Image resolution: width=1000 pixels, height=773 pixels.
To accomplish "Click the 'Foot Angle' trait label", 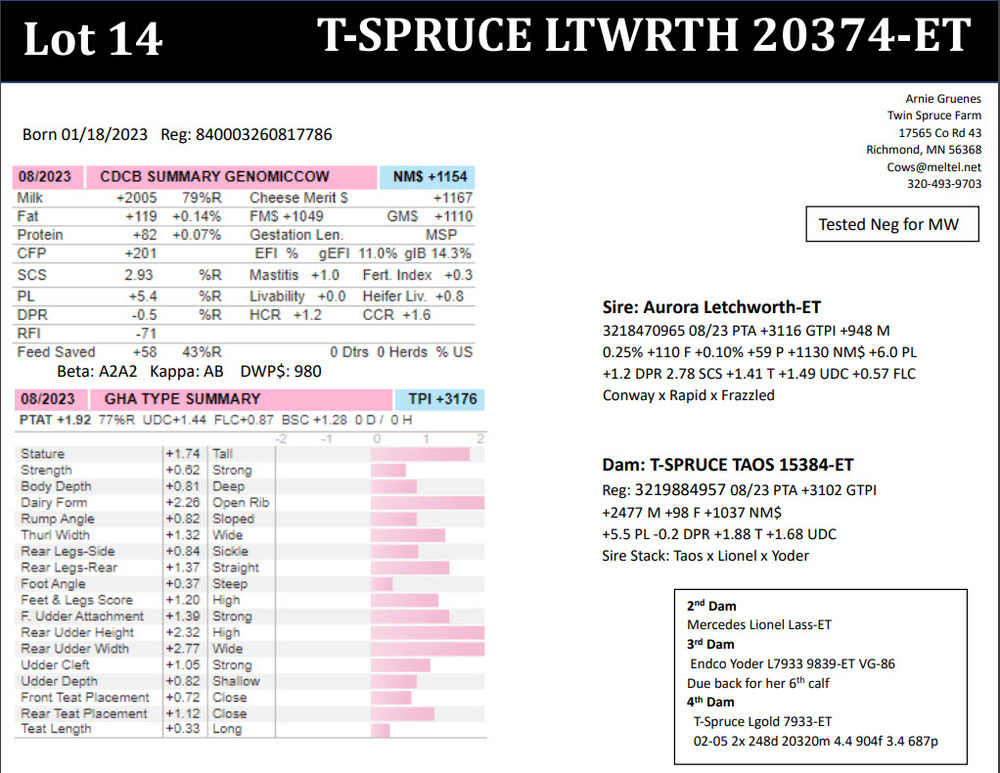I will pos(53,584).
